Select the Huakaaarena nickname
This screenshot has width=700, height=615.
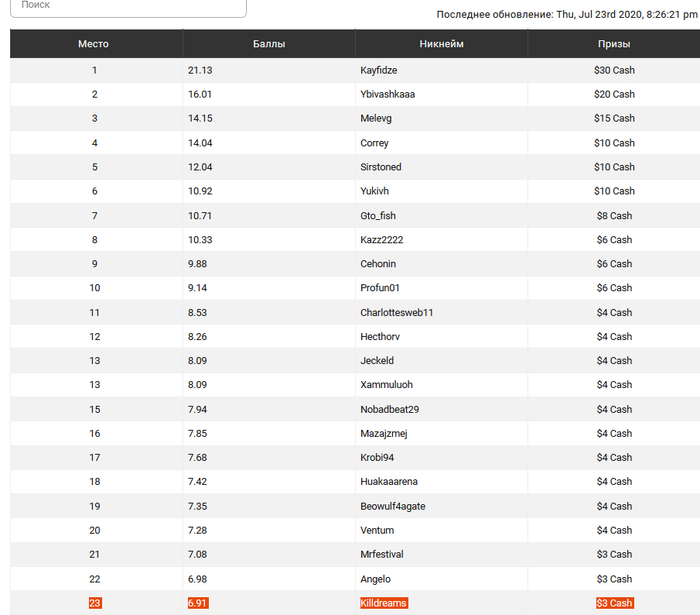pos(389,482)
